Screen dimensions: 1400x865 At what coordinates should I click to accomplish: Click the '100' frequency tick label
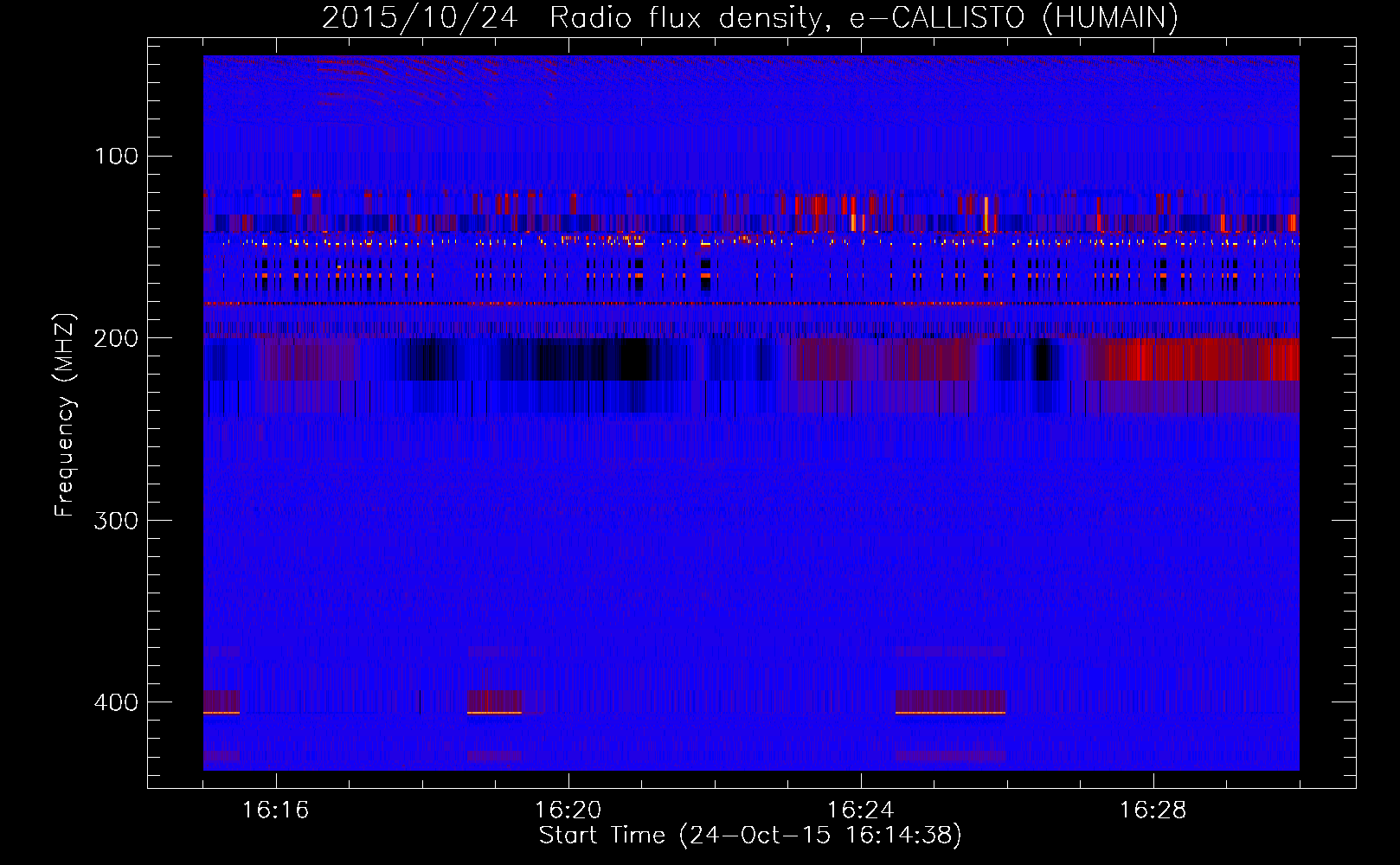pos(117,156)
